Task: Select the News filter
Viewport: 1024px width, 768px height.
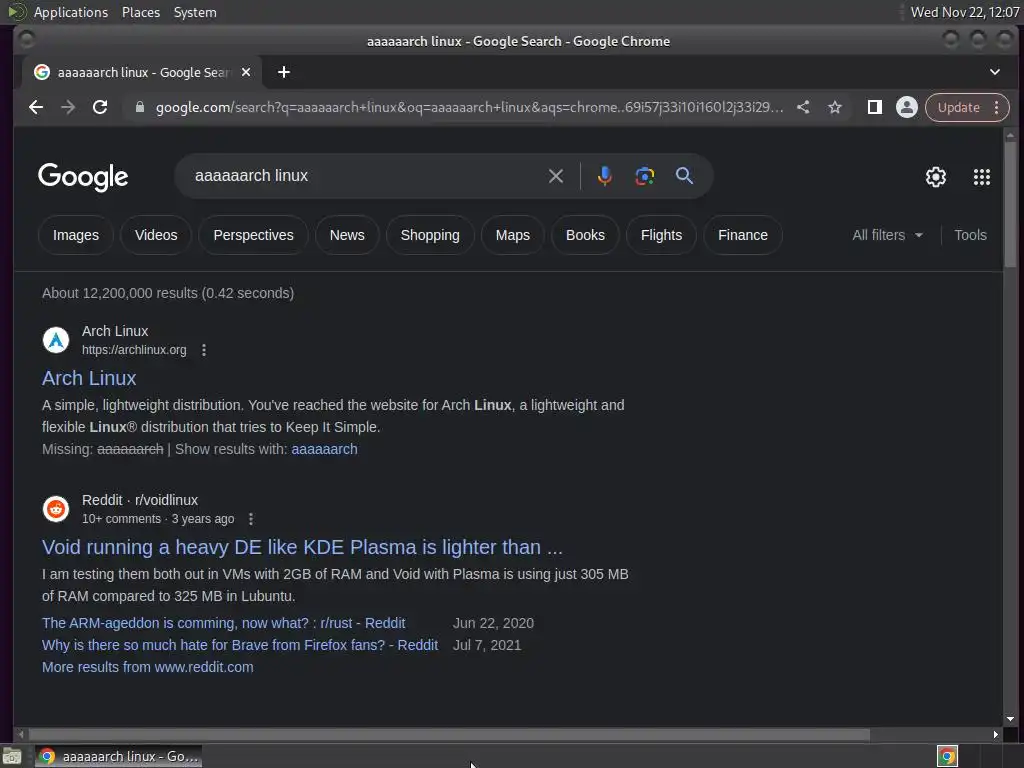Action: [347, 235]
